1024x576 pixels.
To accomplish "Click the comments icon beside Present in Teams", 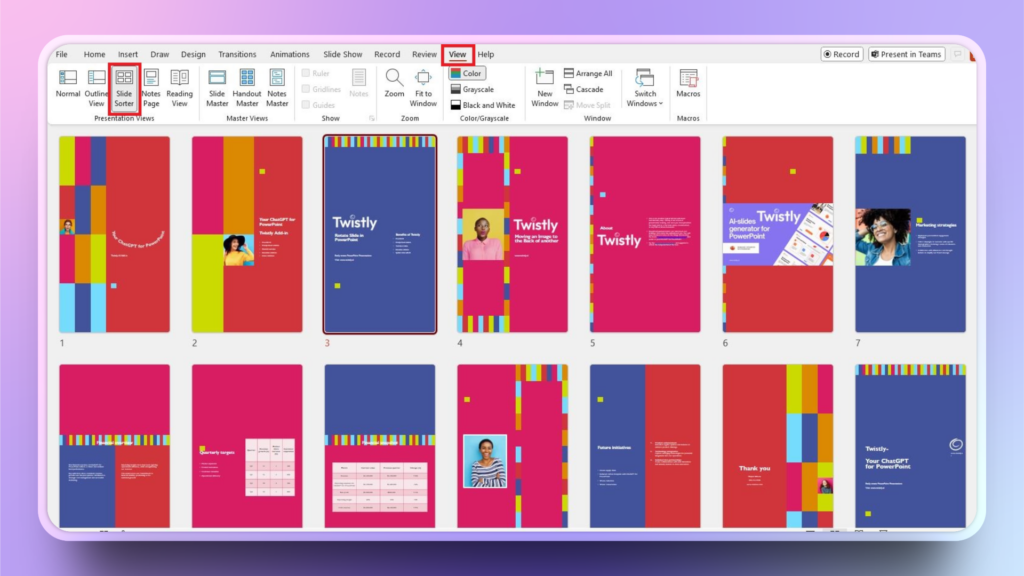I will pyautogui.click(x=957, y=54).
